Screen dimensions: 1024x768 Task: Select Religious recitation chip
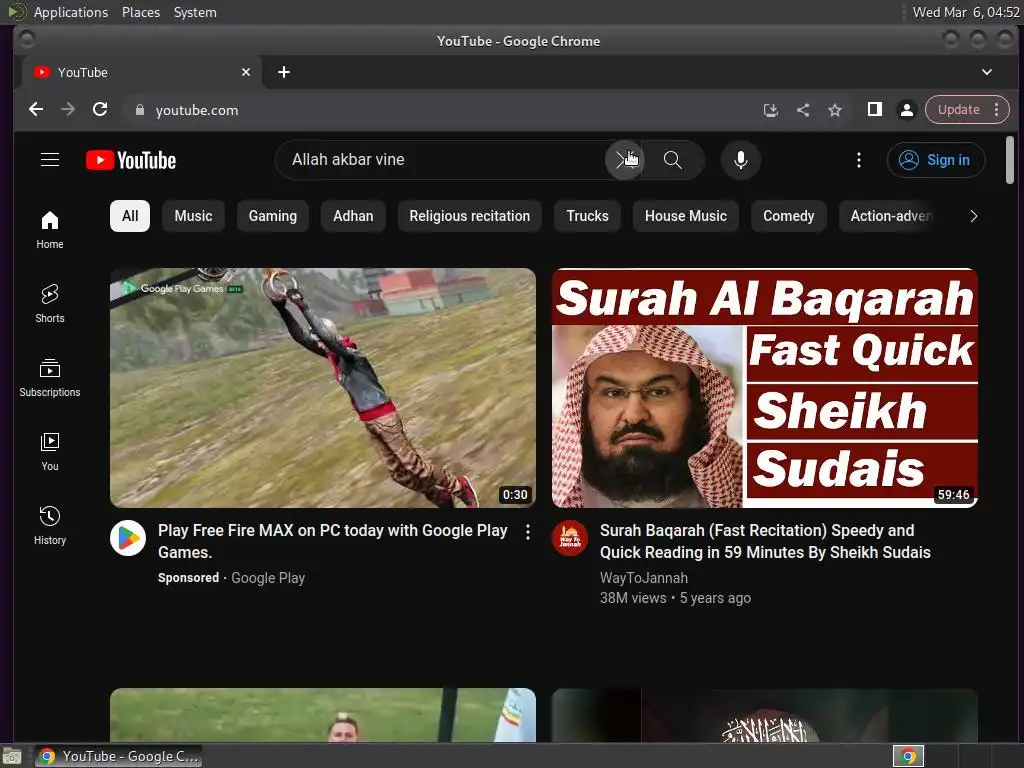(x=470, y=216)
